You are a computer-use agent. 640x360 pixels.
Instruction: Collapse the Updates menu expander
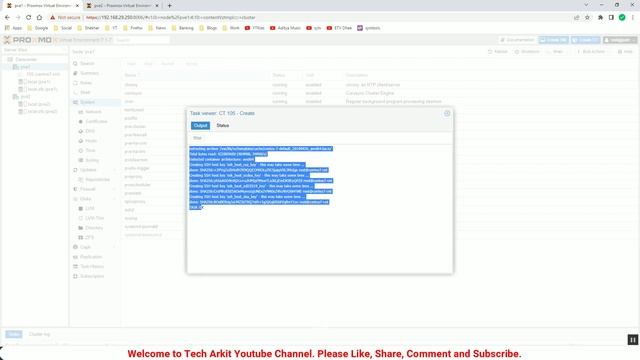(114, 170)
